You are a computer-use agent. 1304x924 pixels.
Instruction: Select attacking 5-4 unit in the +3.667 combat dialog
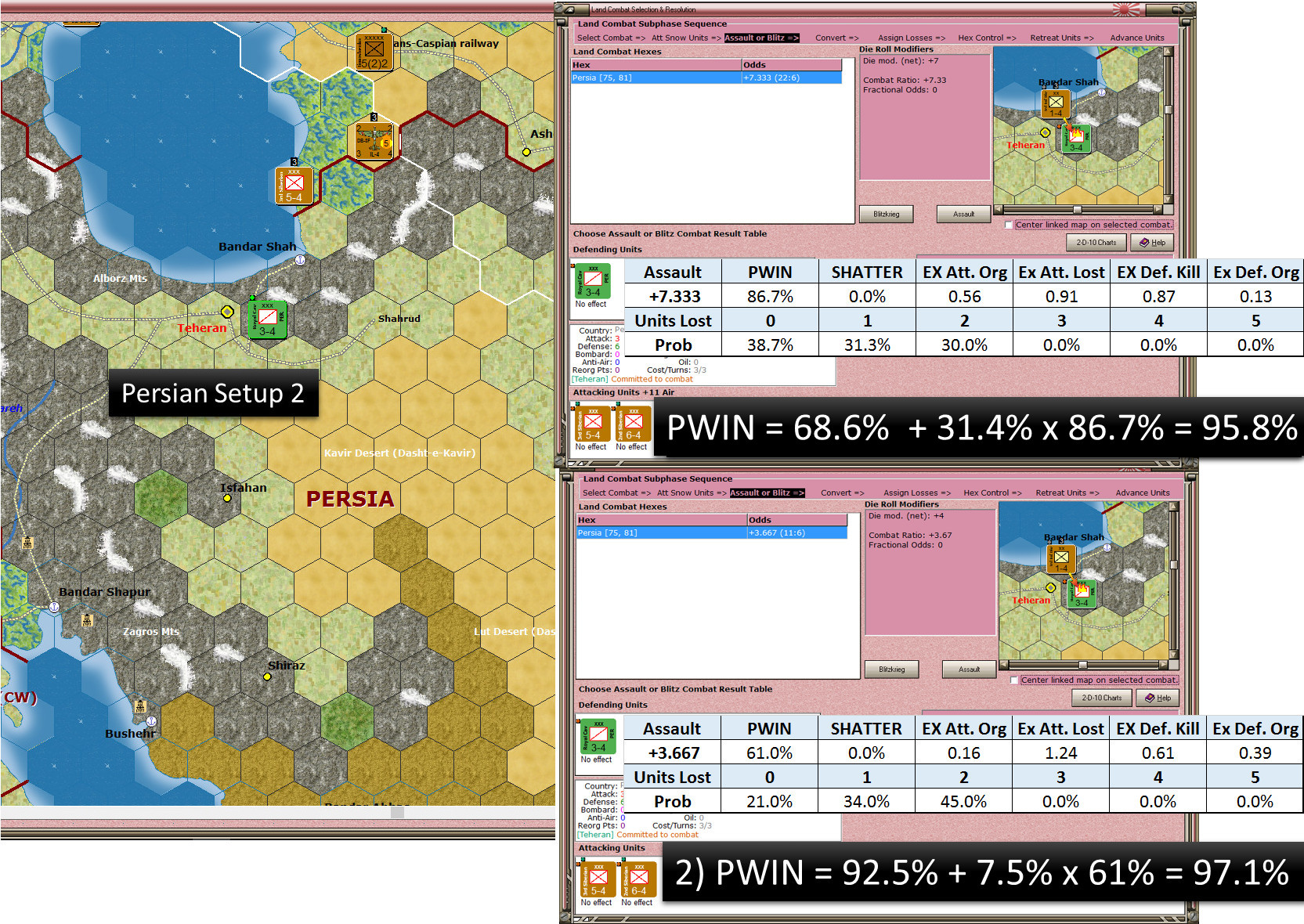pos(598,879)
